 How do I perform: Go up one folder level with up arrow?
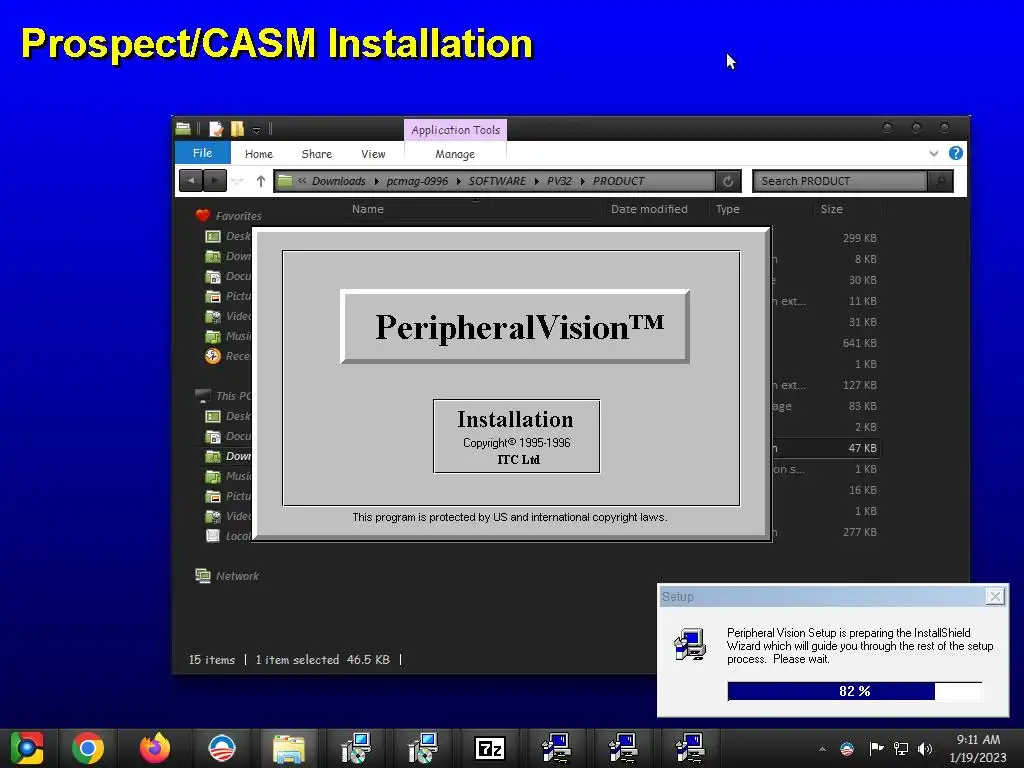click(x=261, y=181)
